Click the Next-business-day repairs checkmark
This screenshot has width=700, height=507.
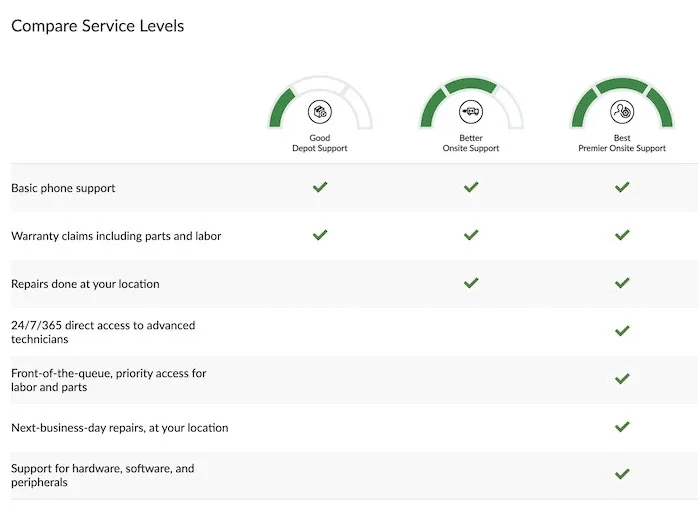[x=622, y=427]
